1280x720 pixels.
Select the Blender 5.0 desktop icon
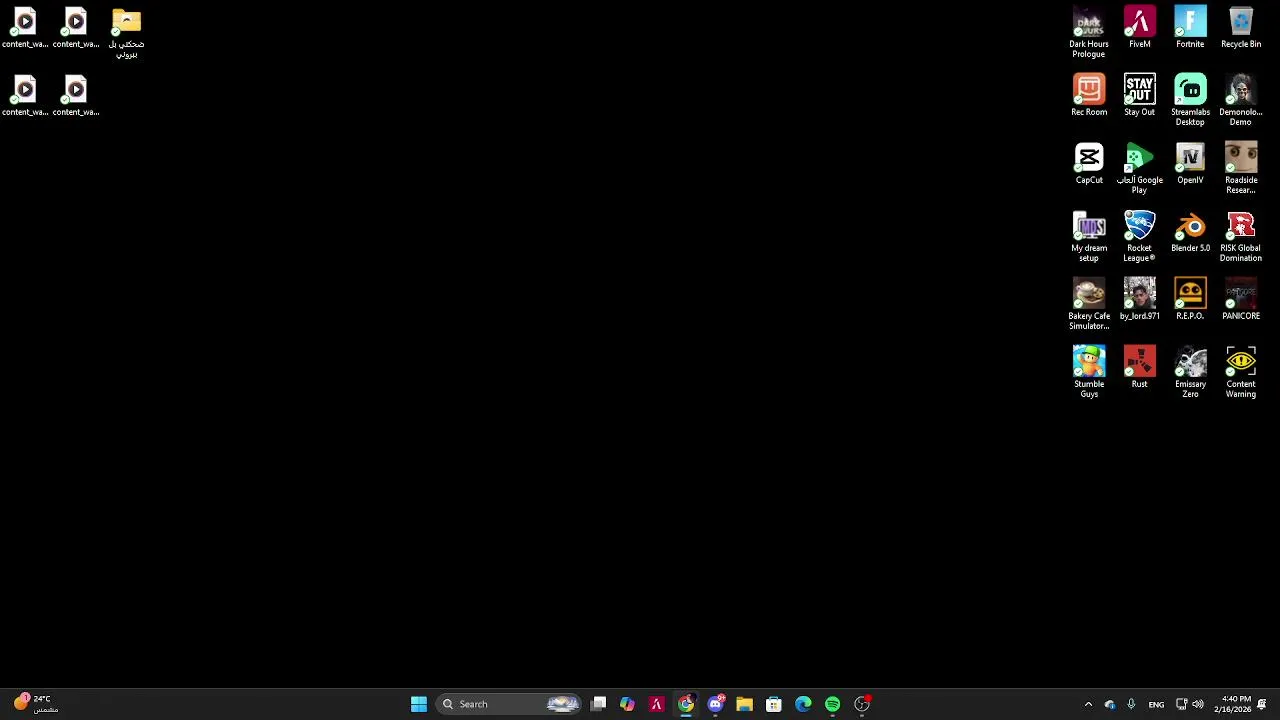click(1190, 232)
